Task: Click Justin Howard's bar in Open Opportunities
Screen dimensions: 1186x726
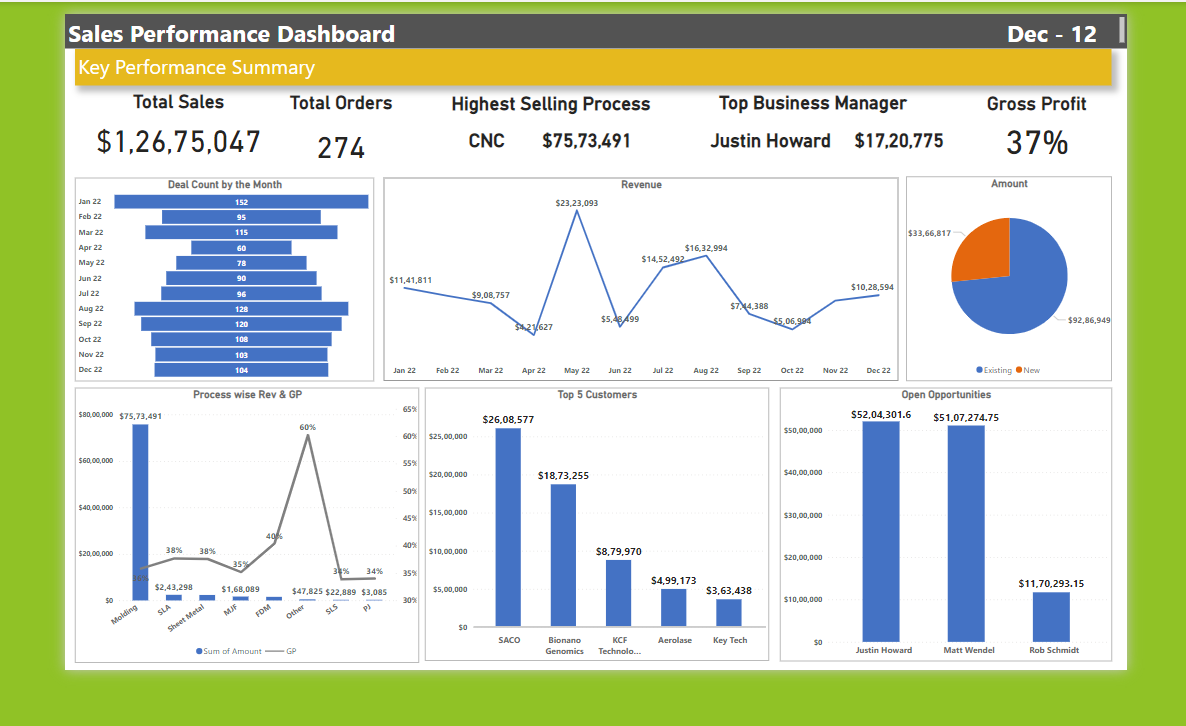Action: [x=881, y=531]
